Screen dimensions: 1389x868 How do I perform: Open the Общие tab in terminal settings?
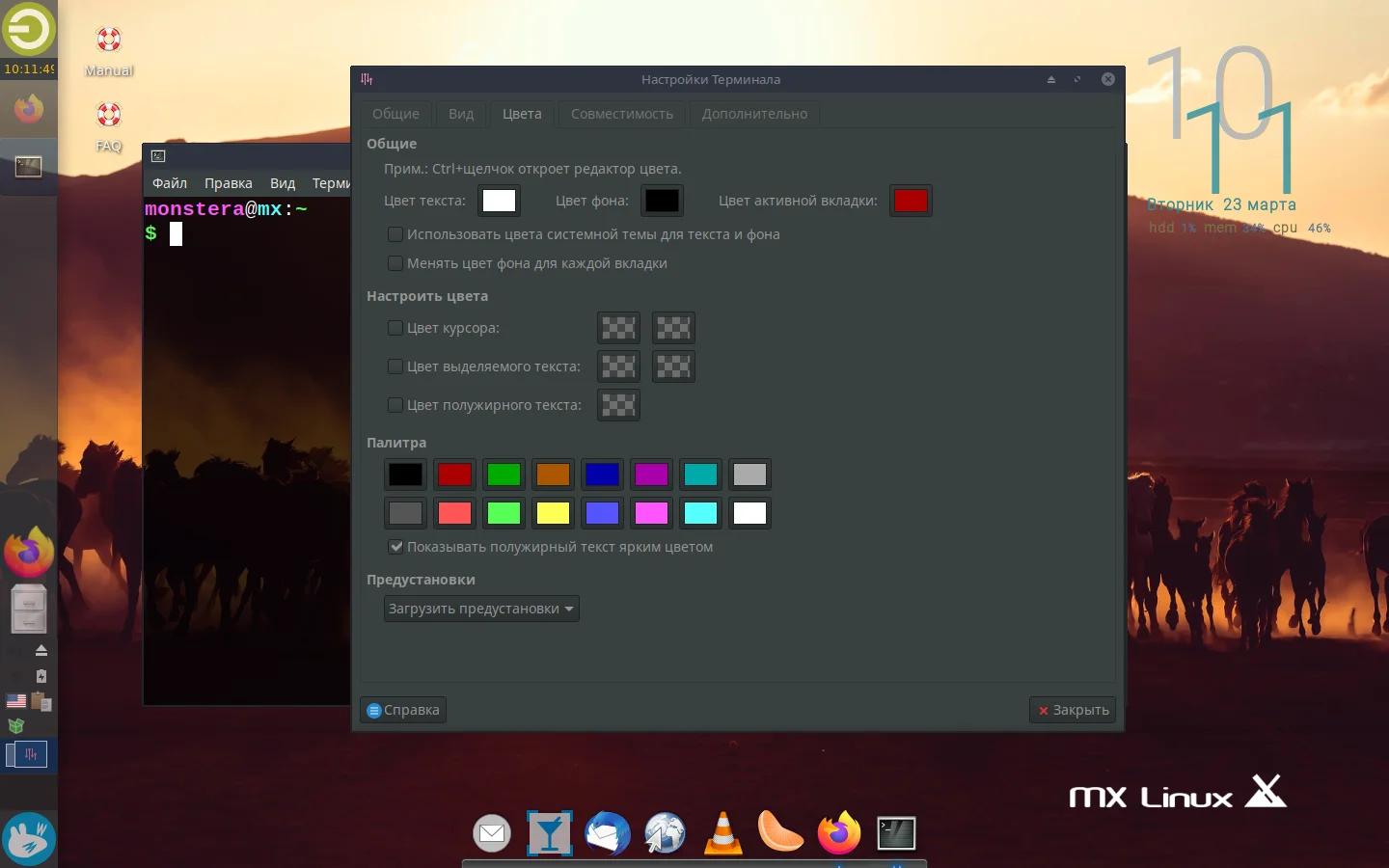395,114
